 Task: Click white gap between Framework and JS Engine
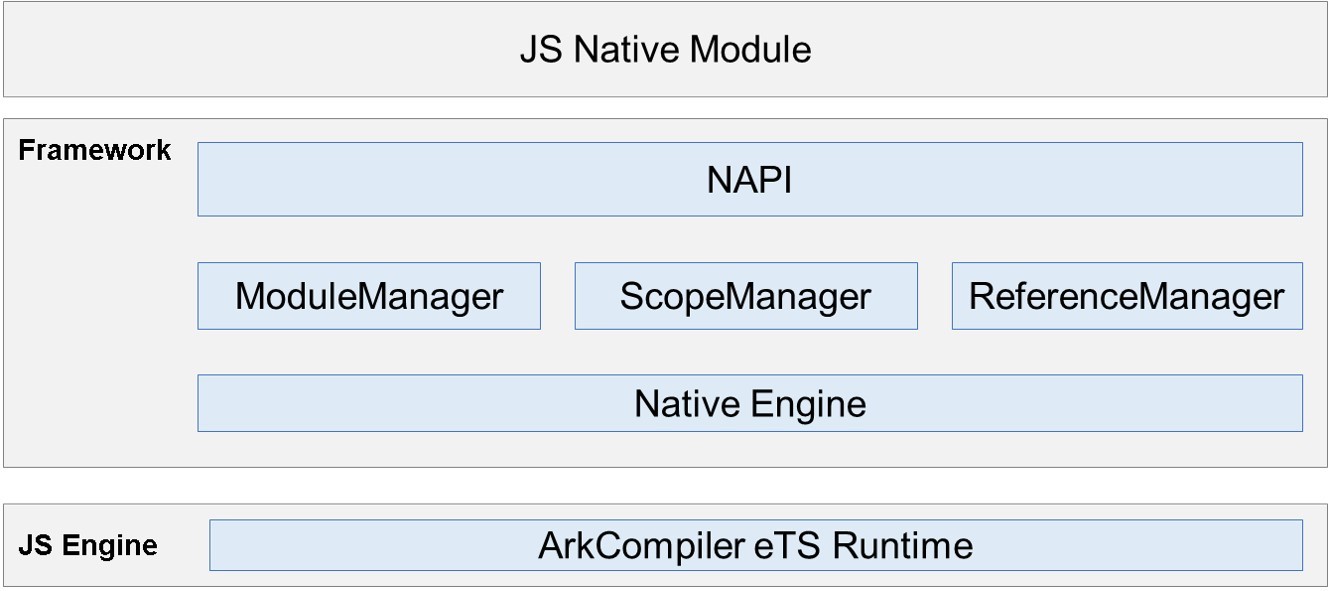(664, 485)
